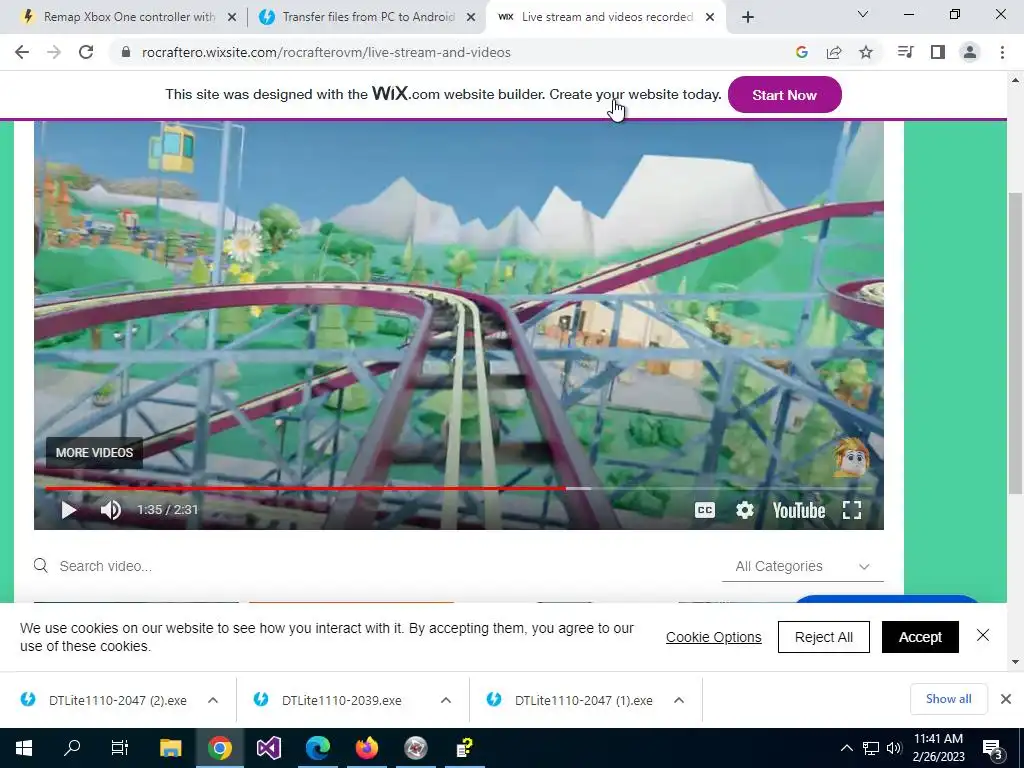Expand options for DTLite1110-2039.exe

point(446,700)
